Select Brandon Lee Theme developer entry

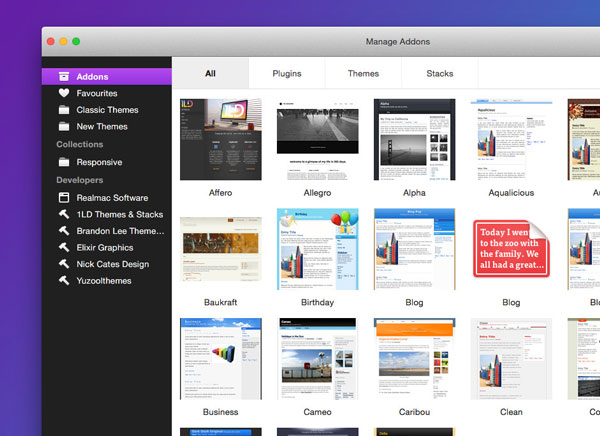[107, 231]
